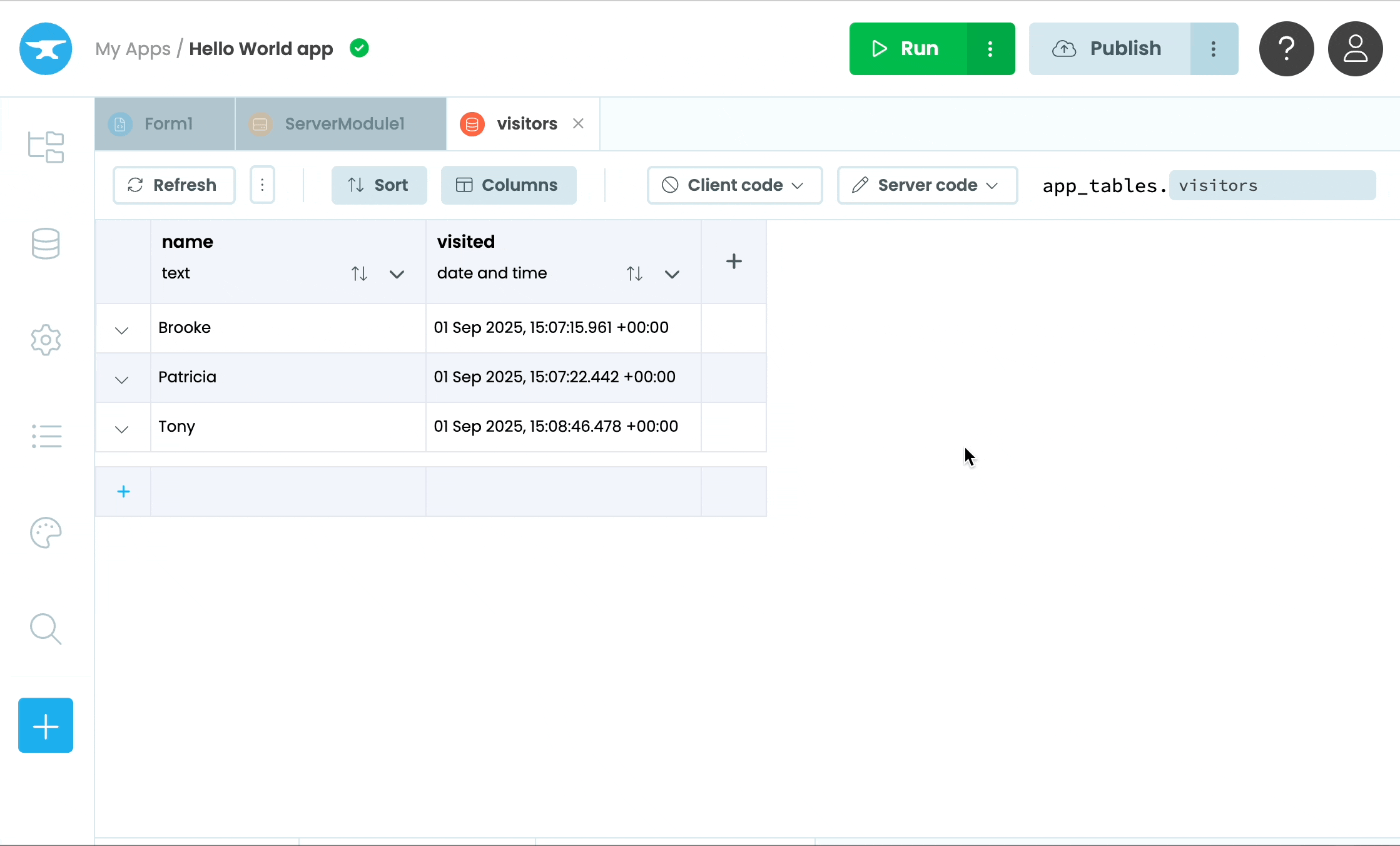1400x846 pixels.
Task: Click the Anvil logo icon
Action: coord(46,49)
